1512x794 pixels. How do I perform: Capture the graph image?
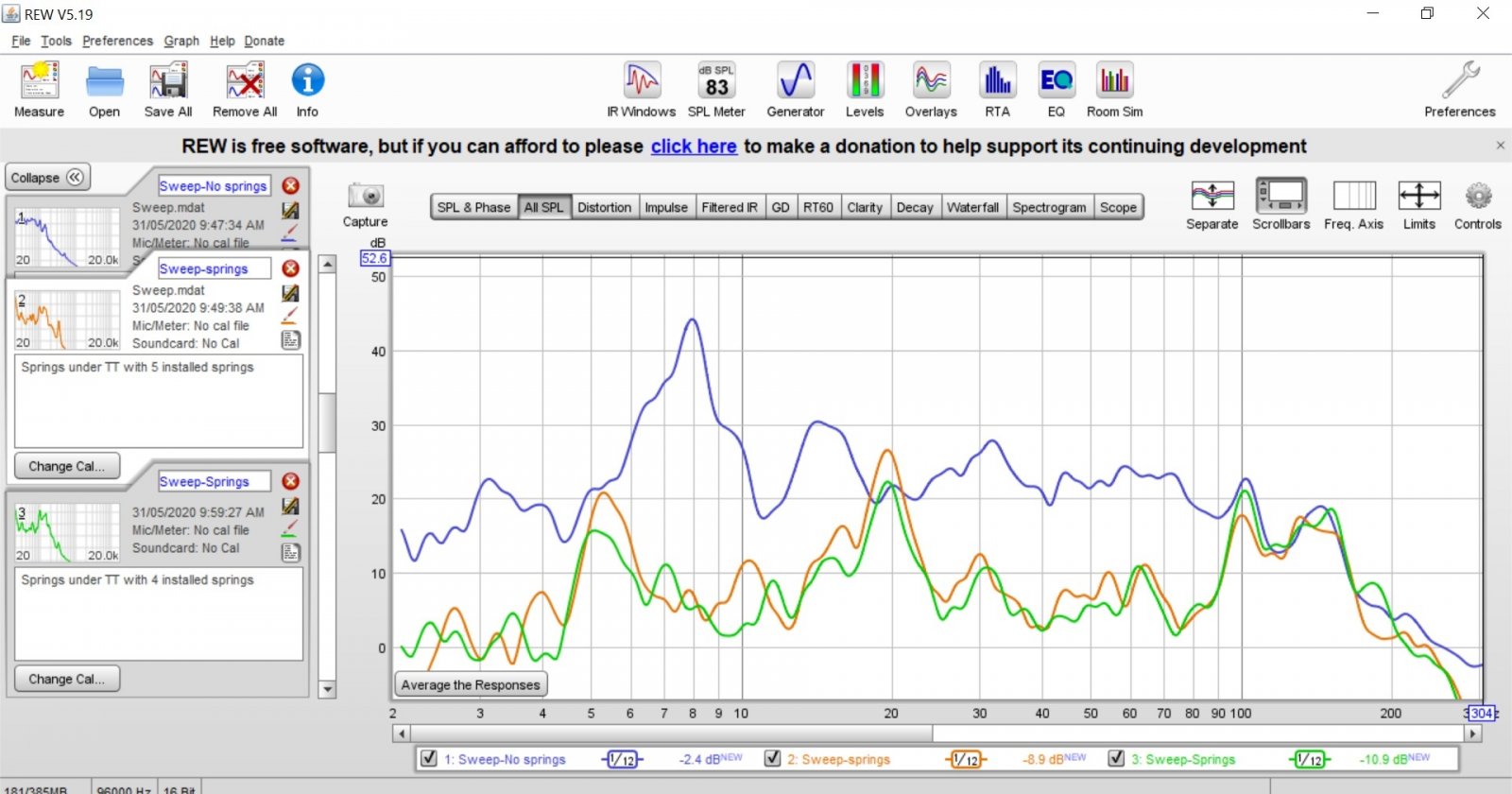tap(365, 205)
